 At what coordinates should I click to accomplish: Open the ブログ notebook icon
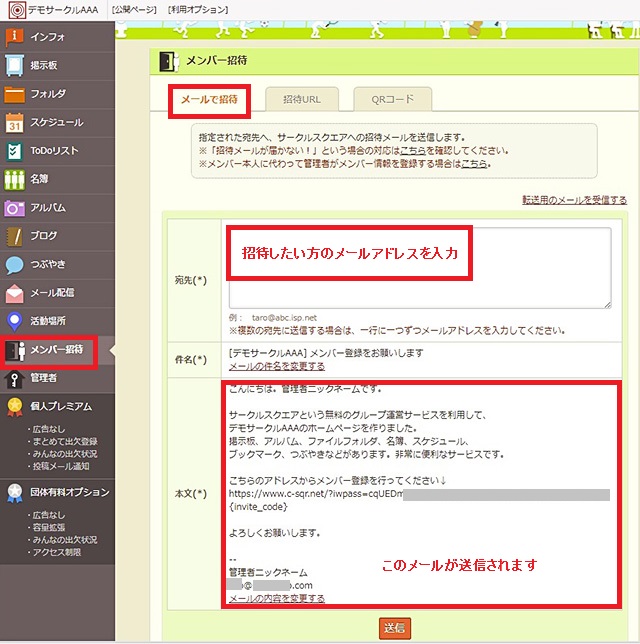tap(14, 236)
